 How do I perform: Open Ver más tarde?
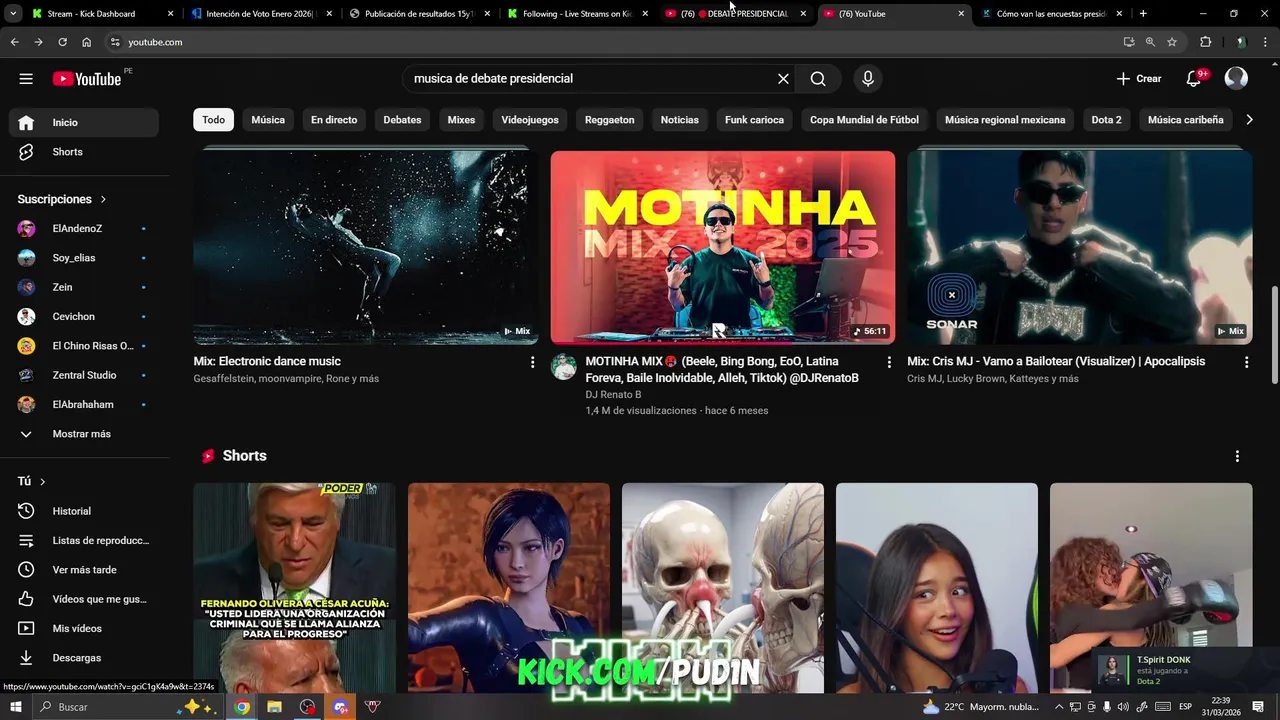84,570
